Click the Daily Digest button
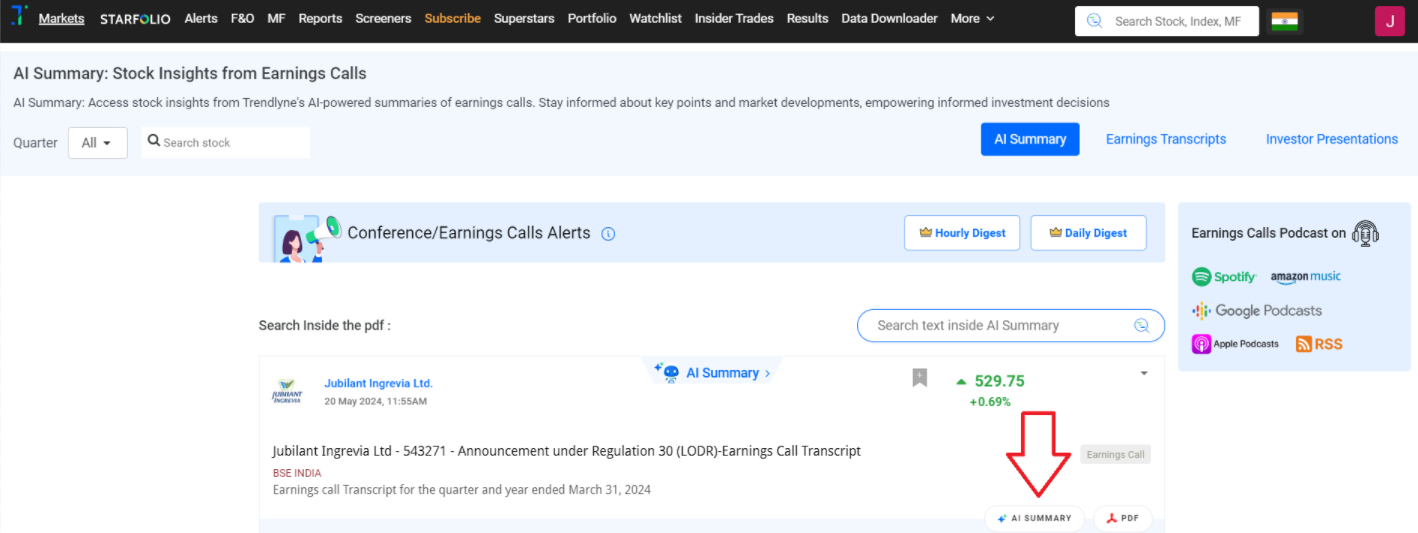This screenshot has height=533, width=1418. coord(1088,233)
